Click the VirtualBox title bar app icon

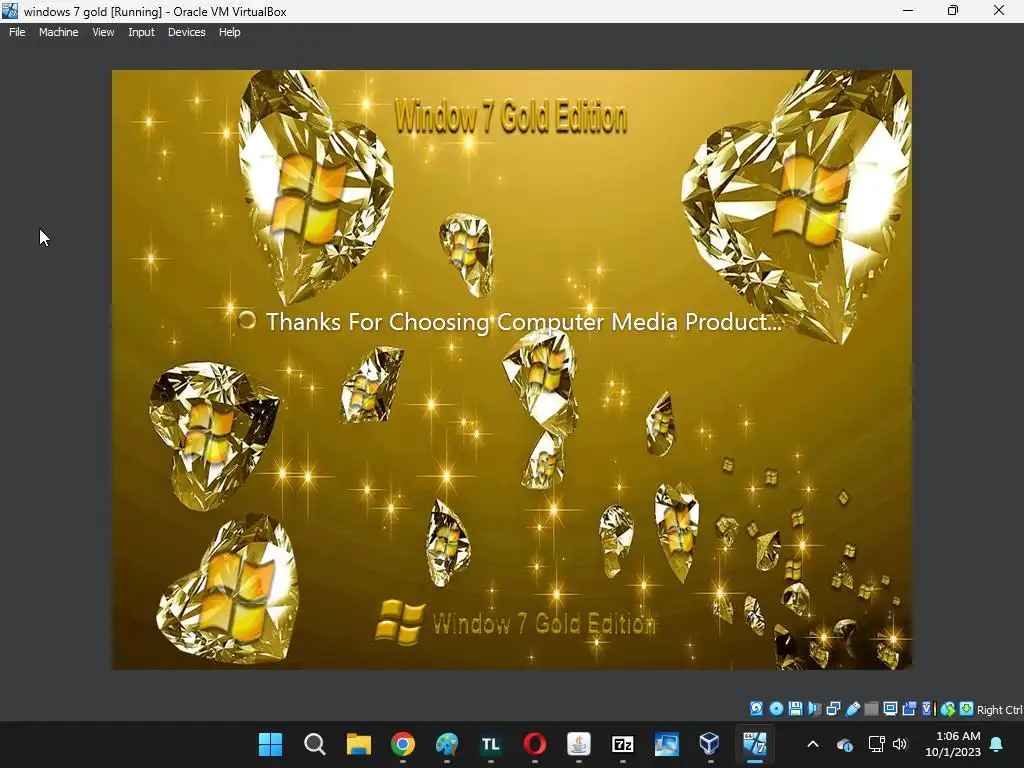[x=10, y=11]
